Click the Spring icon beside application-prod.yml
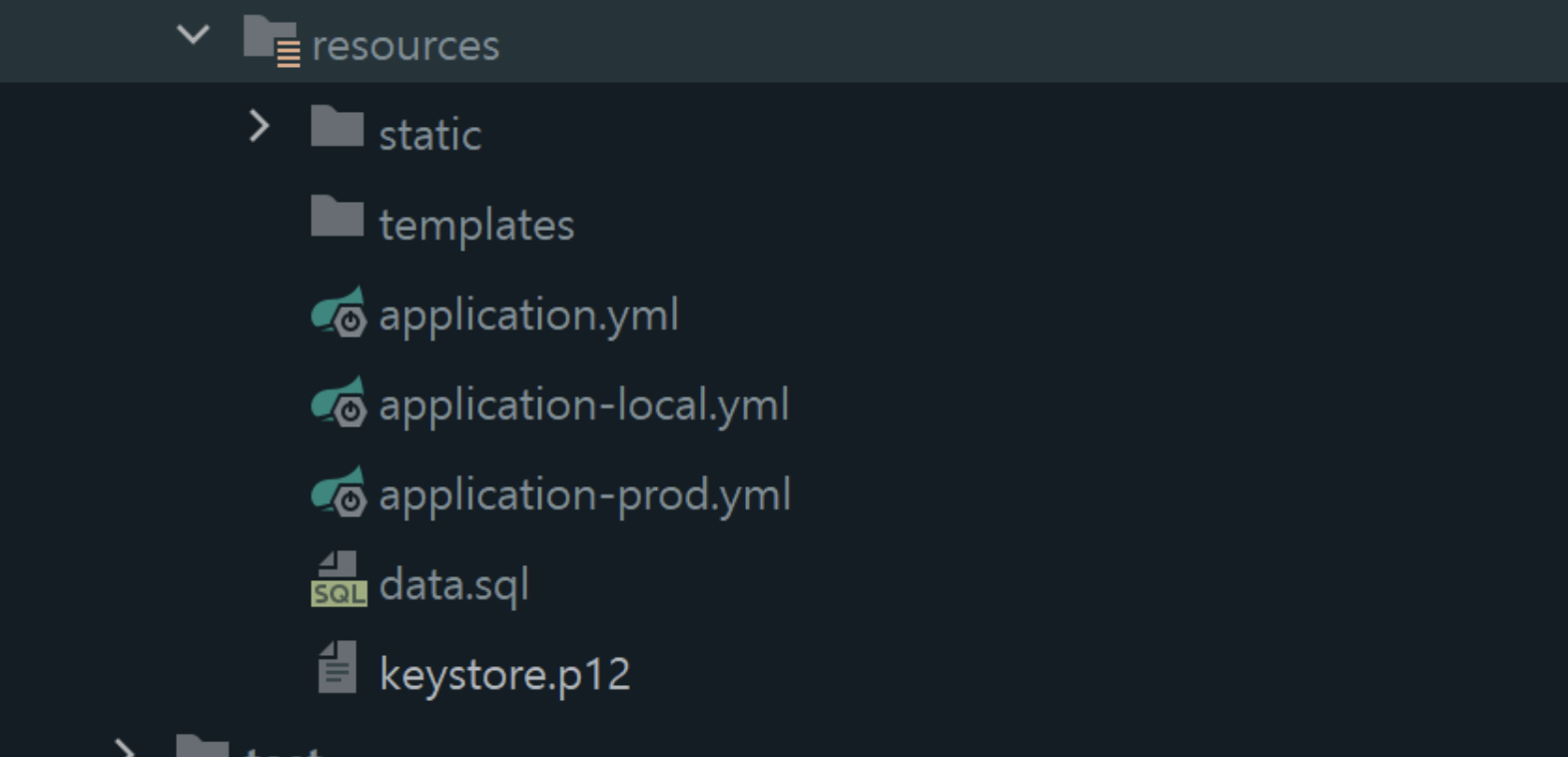Image resolution: width=1568 pixels, height=757 pixels. click(x=339, y=492)
